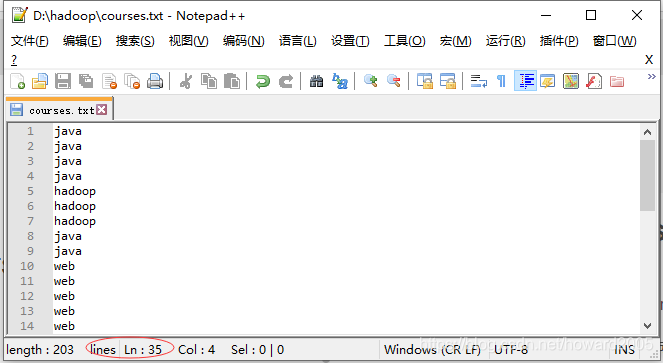Open the 运行(R) menu

[x=505, y=41]
